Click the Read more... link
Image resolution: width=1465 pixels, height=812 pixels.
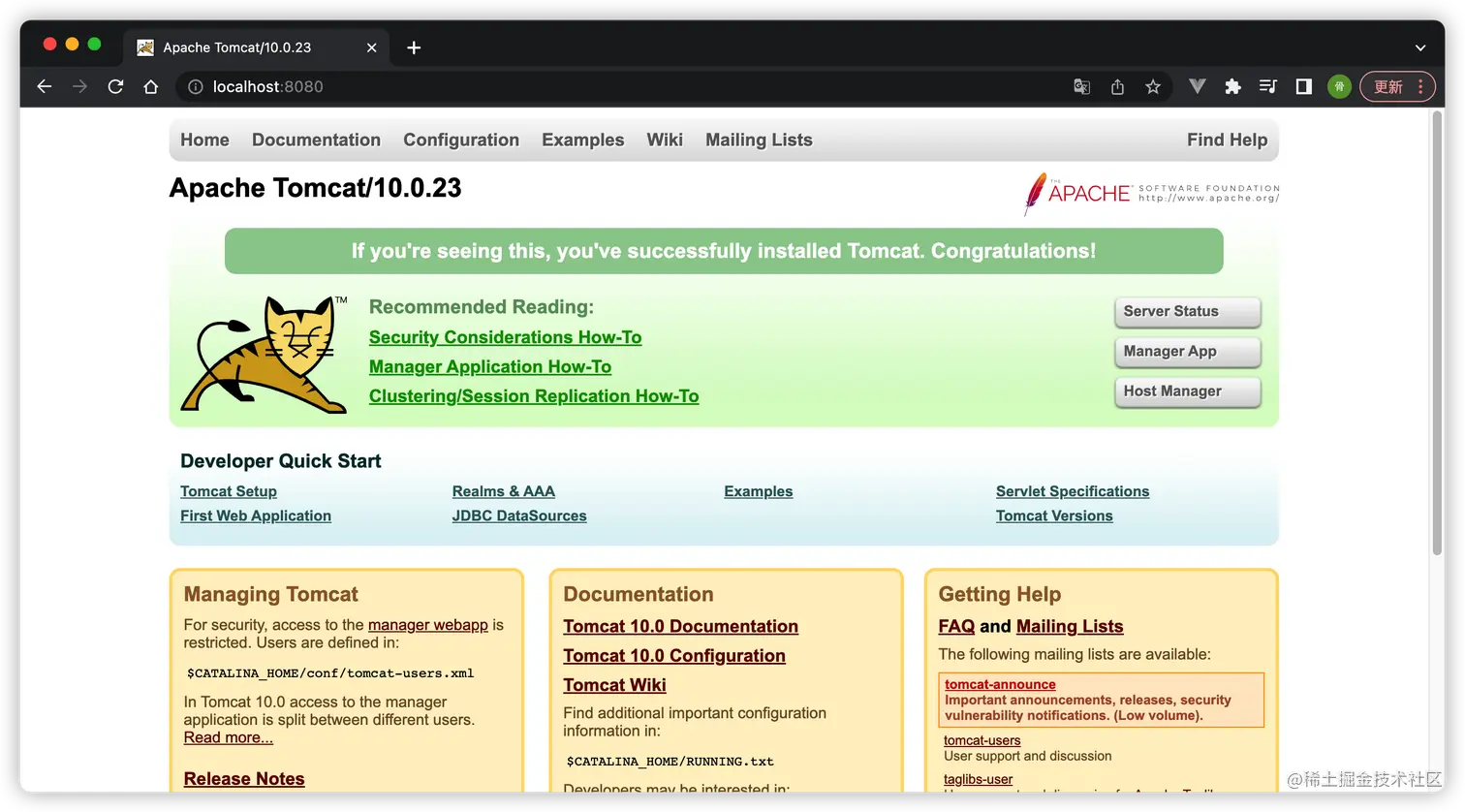(229, 737)
